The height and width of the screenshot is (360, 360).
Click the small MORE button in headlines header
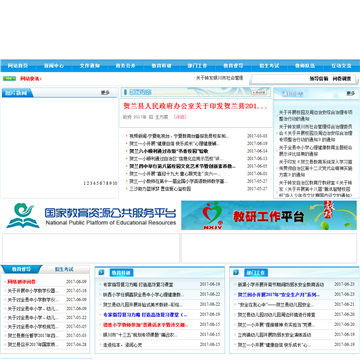click(x=259, y=92)
